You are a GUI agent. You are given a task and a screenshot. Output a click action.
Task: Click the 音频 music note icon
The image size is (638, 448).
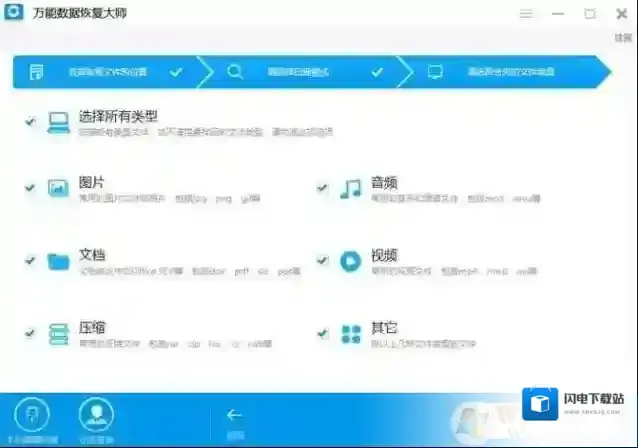pos(350,188)
